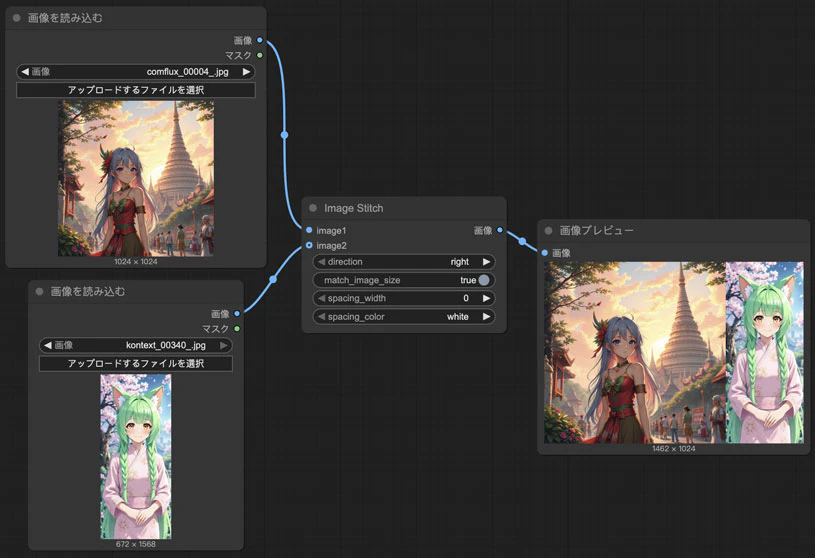The height and width of the screenshot is (558, 815).
Task: Decrease spacing_width value
Action: point(321,298)
